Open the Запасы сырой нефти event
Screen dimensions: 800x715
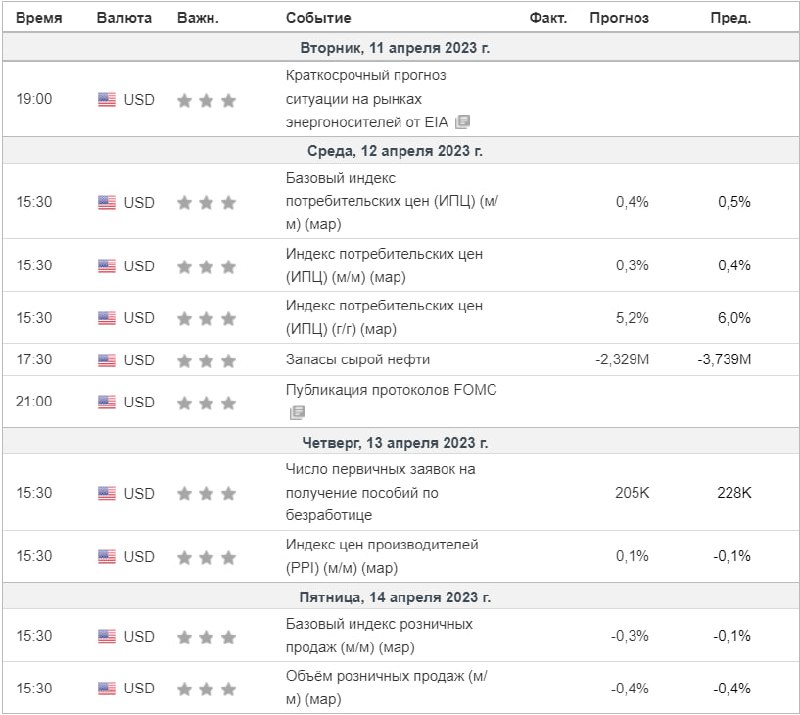pyautogui.click(x=358, y=359)
